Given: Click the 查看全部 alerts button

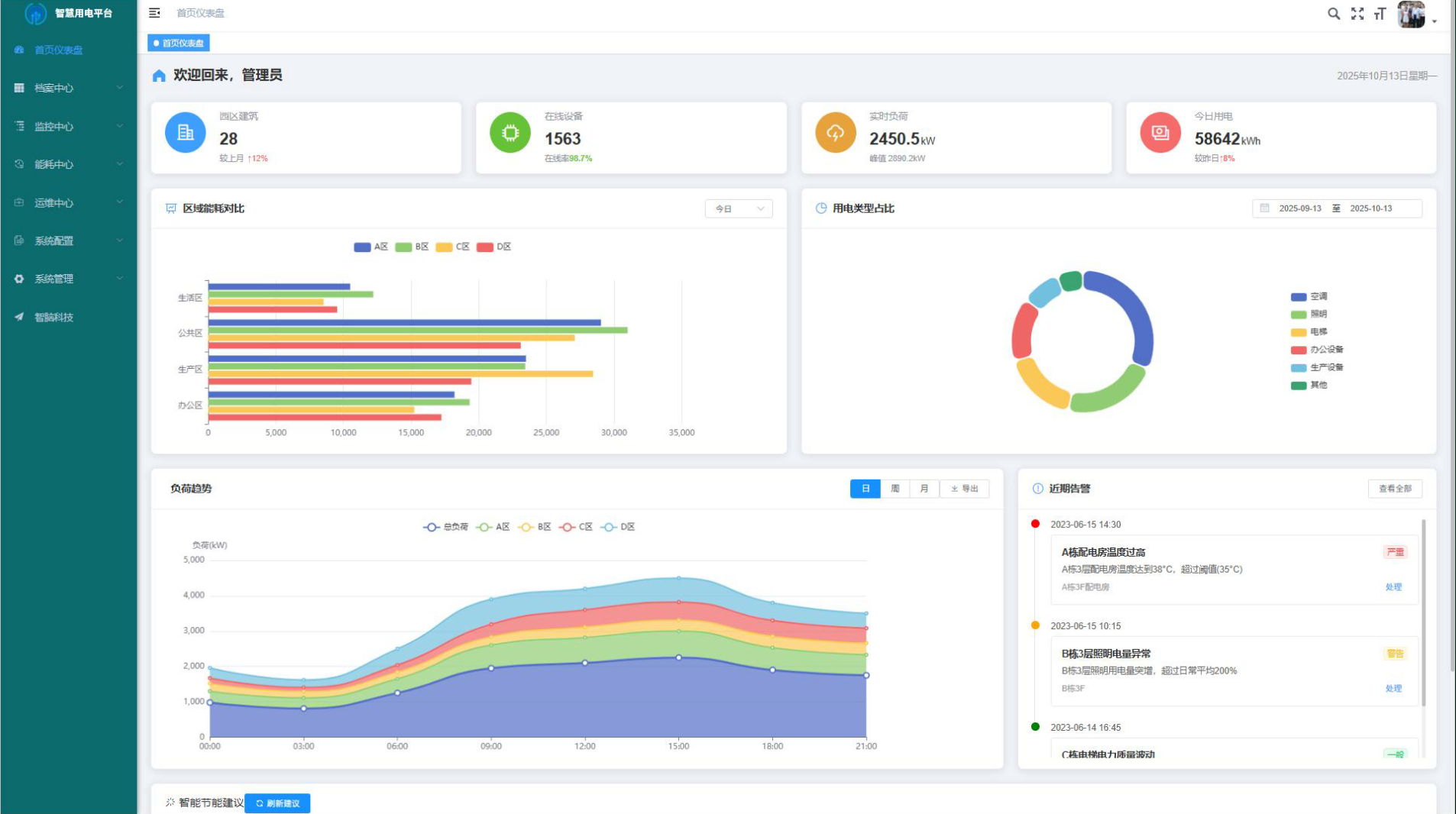Looking at the screenshot, I should coord(1395,489).
